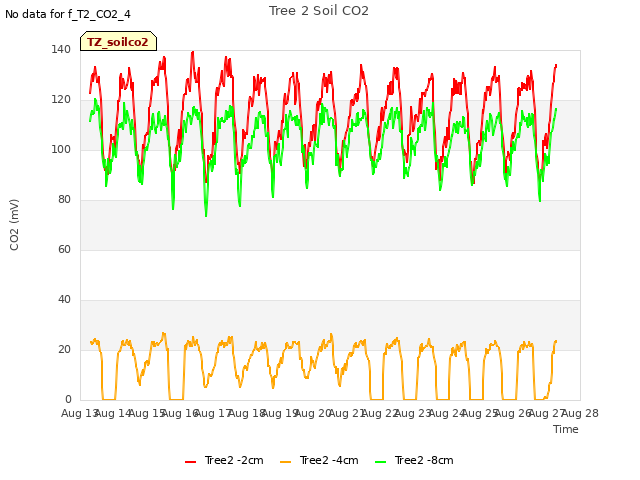Toggle the Tree2 -4cm legend entry

pos(319,460)
